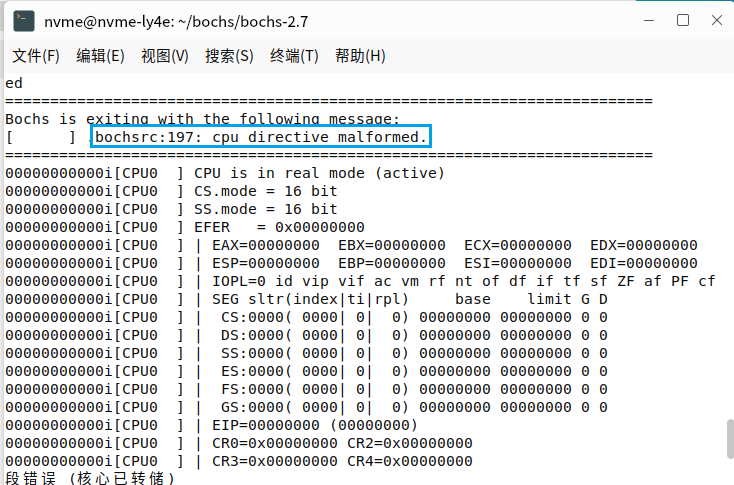Viewport: 734px width, 485px height.
Task: Open the 视图(V) menu
Action: [165, 56]
